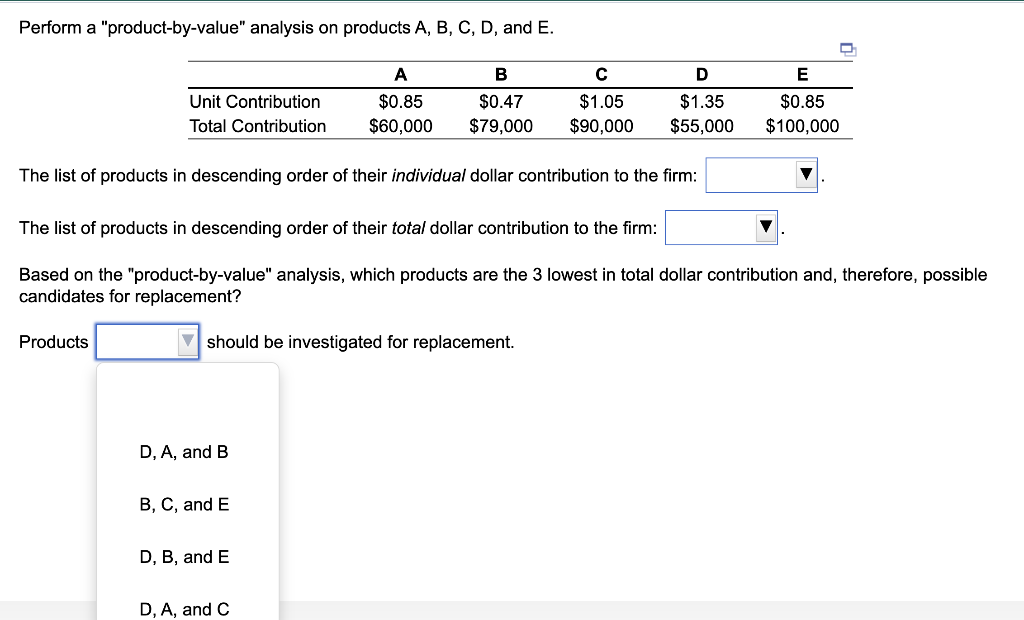This screenshot has width=1024, height=620.
Task: Click the "$1.35" unit contribution for product D
Action: point(701,102)
